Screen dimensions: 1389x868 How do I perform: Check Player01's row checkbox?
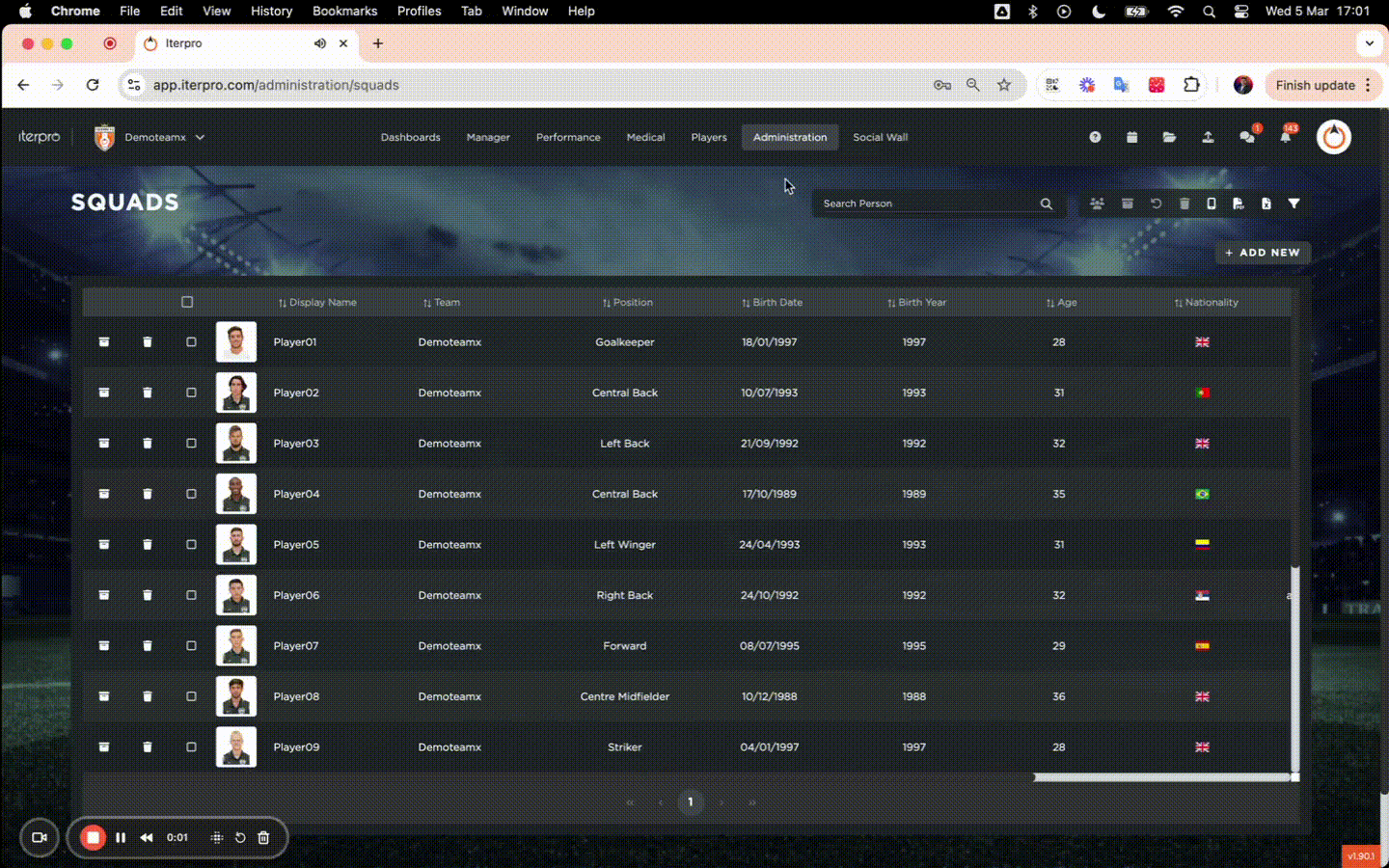191,341
